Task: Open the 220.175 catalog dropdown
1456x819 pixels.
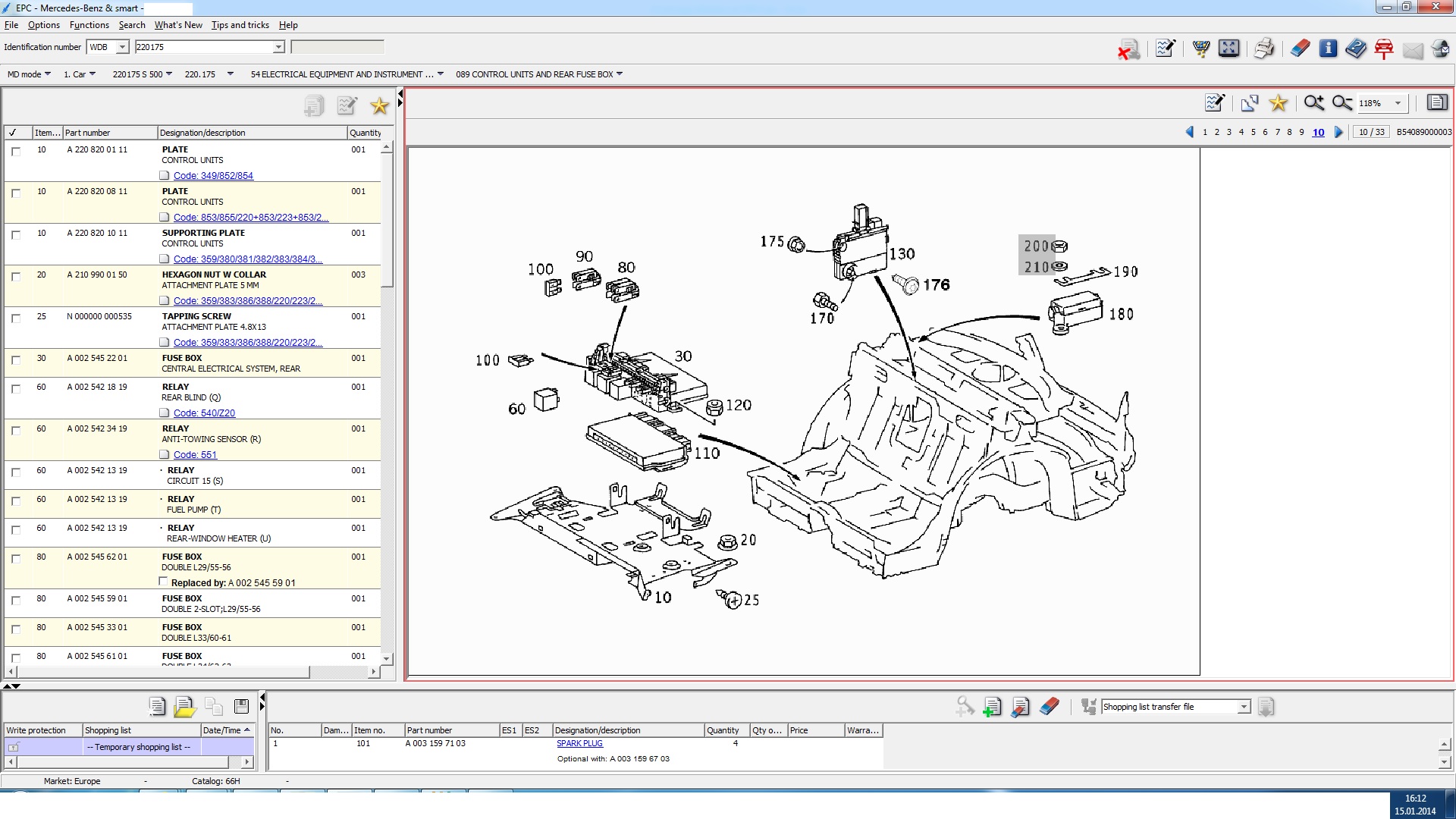Action: click(209, 74)
